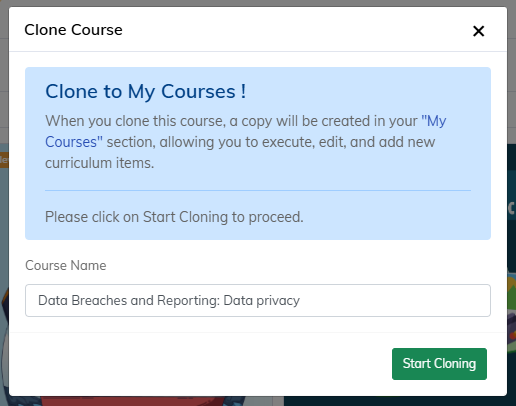
Task: Click the Start Cloning button
Action: pyautogui.click(x=439, y=364)
